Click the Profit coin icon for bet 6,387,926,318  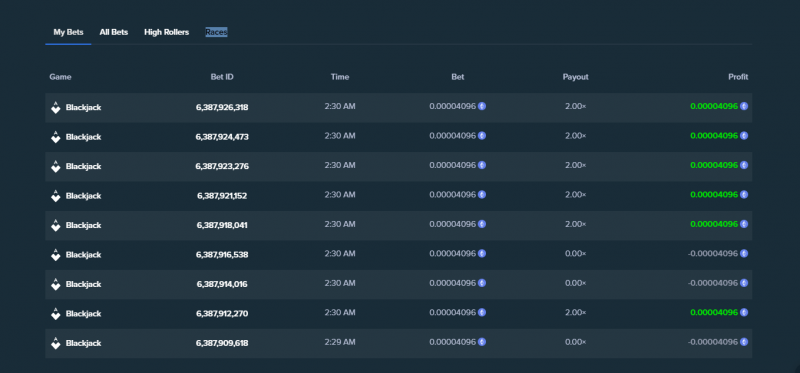pyautogui.click(x=744, y=106)
